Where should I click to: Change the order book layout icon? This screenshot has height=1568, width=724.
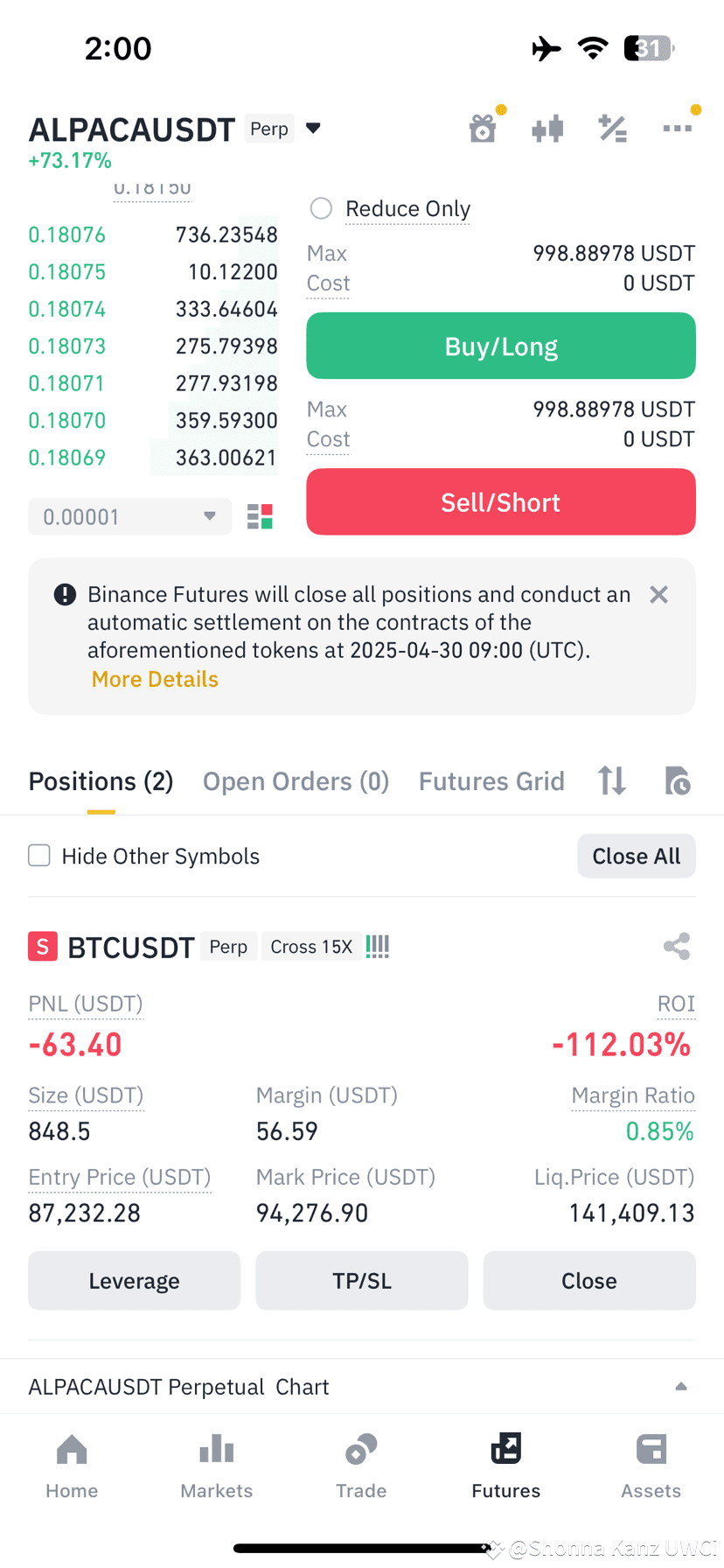(260, 516)
